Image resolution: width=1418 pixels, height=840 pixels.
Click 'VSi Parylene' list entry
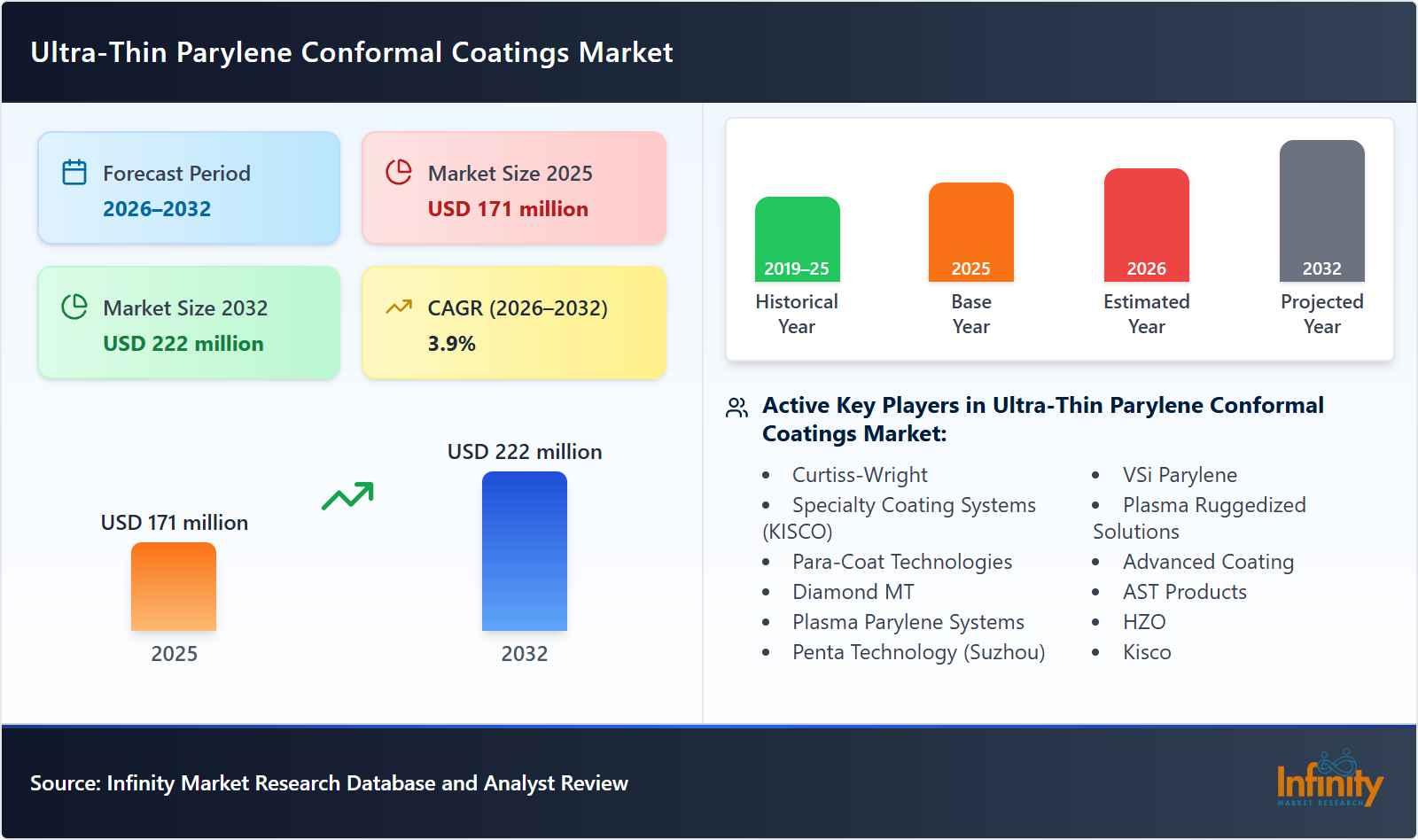tap(1180, 475)
